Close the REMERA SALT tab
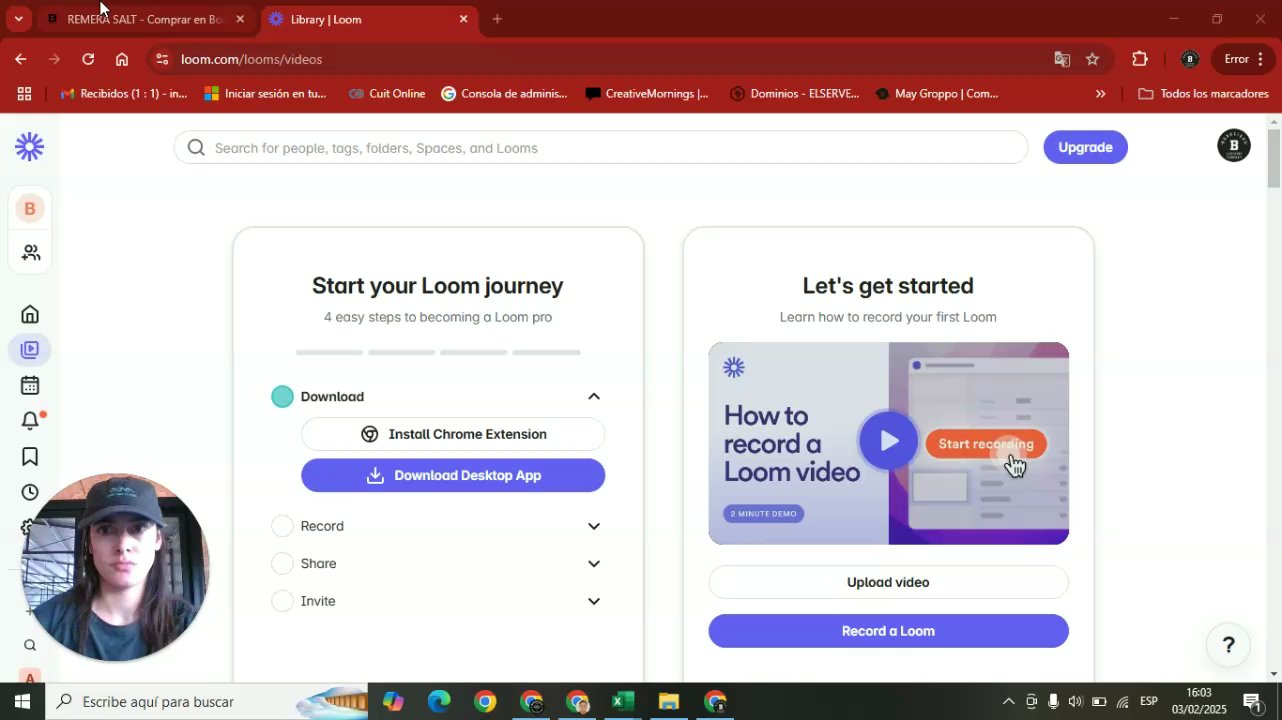The height and width of the screenshot is (720, 1282). point(240,19)
